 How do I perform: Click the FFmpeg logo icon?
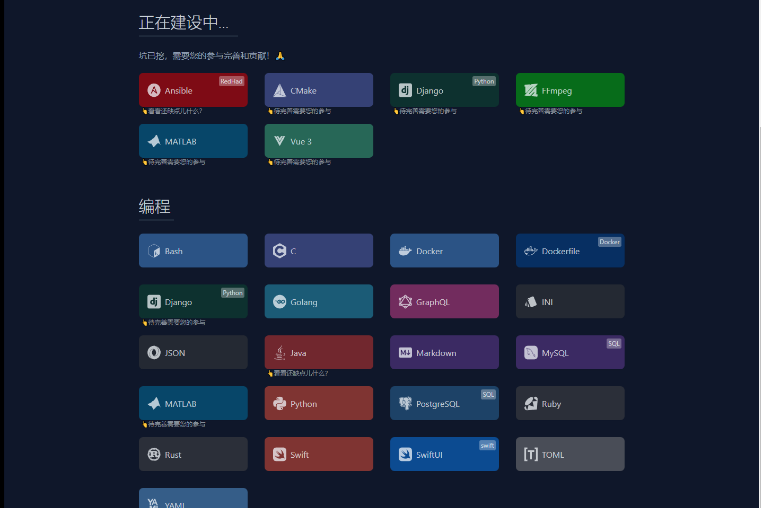pos(531,90)
